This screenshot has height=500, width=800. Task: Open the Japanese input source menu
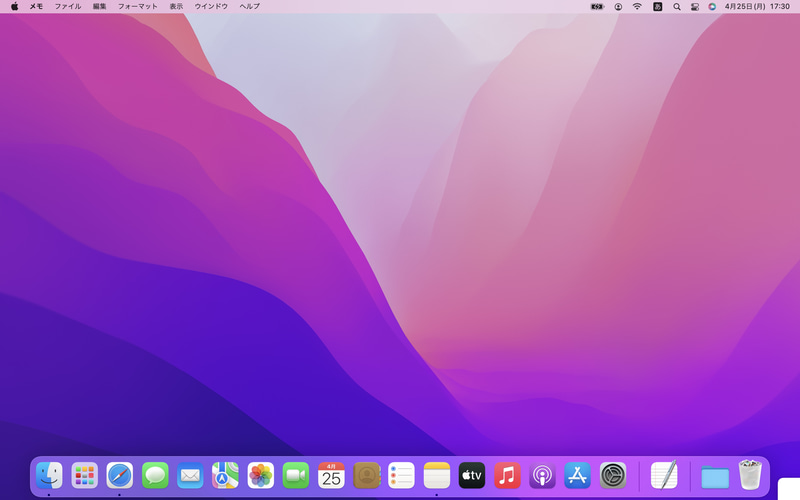[x=658, y=7]
